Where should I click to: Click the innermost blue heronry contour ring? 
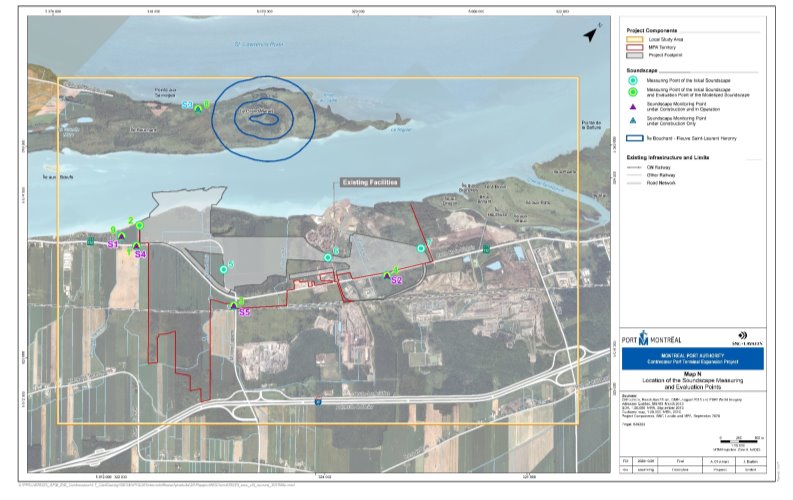click(265, 119)
